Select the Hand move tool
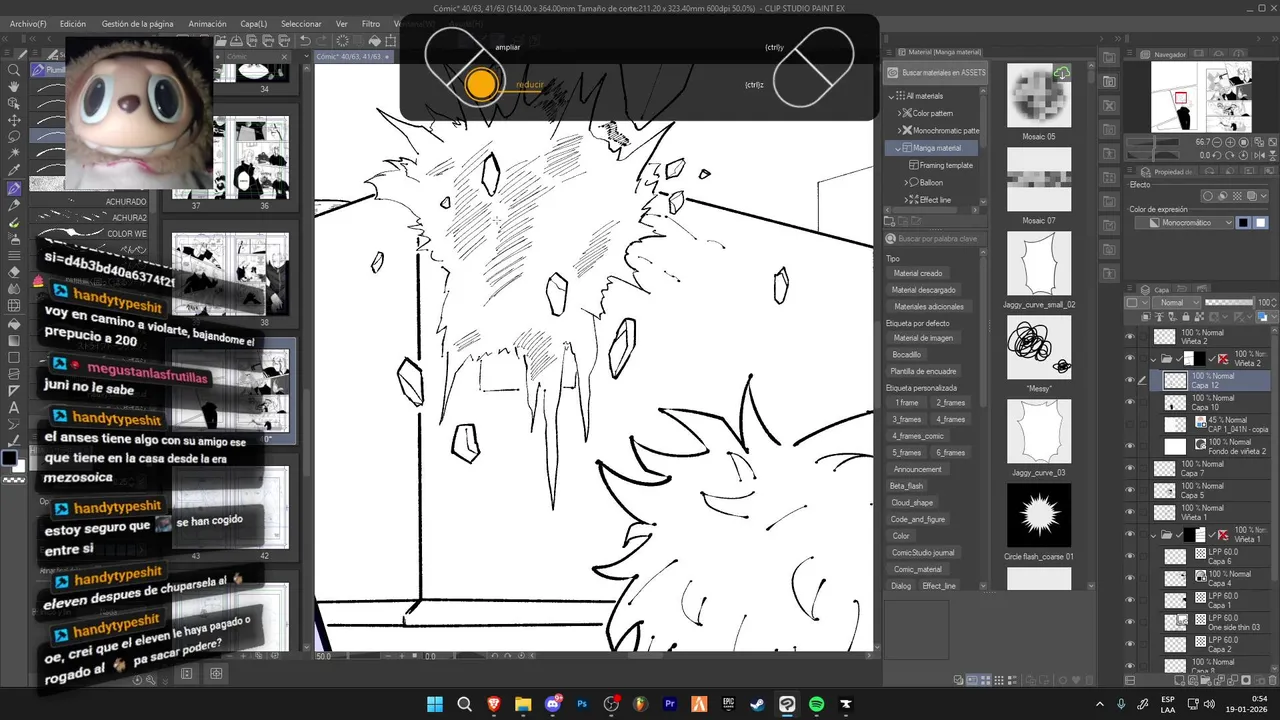Image resolution: width=1280 pixels, height=720 pixels. [x=14, y=87]
